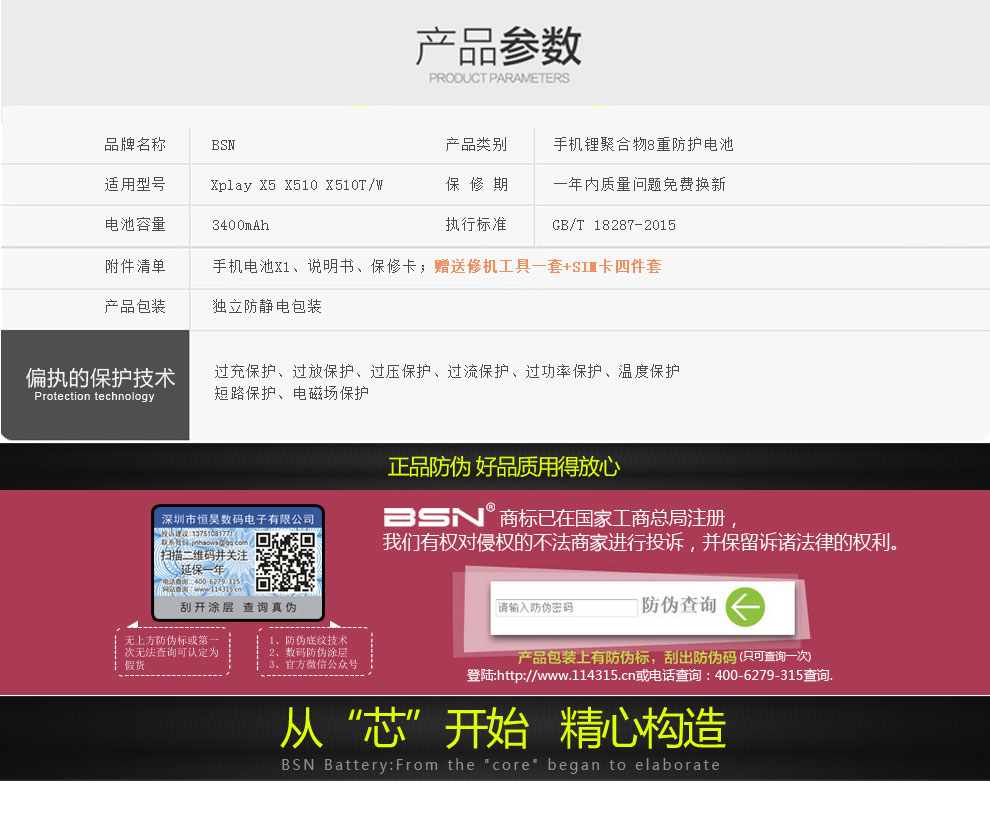The image size is (990, 826).
Task: Click the QR code on the anti-counterfeit label
Action: pyautogui.click(x=285, y=563)
